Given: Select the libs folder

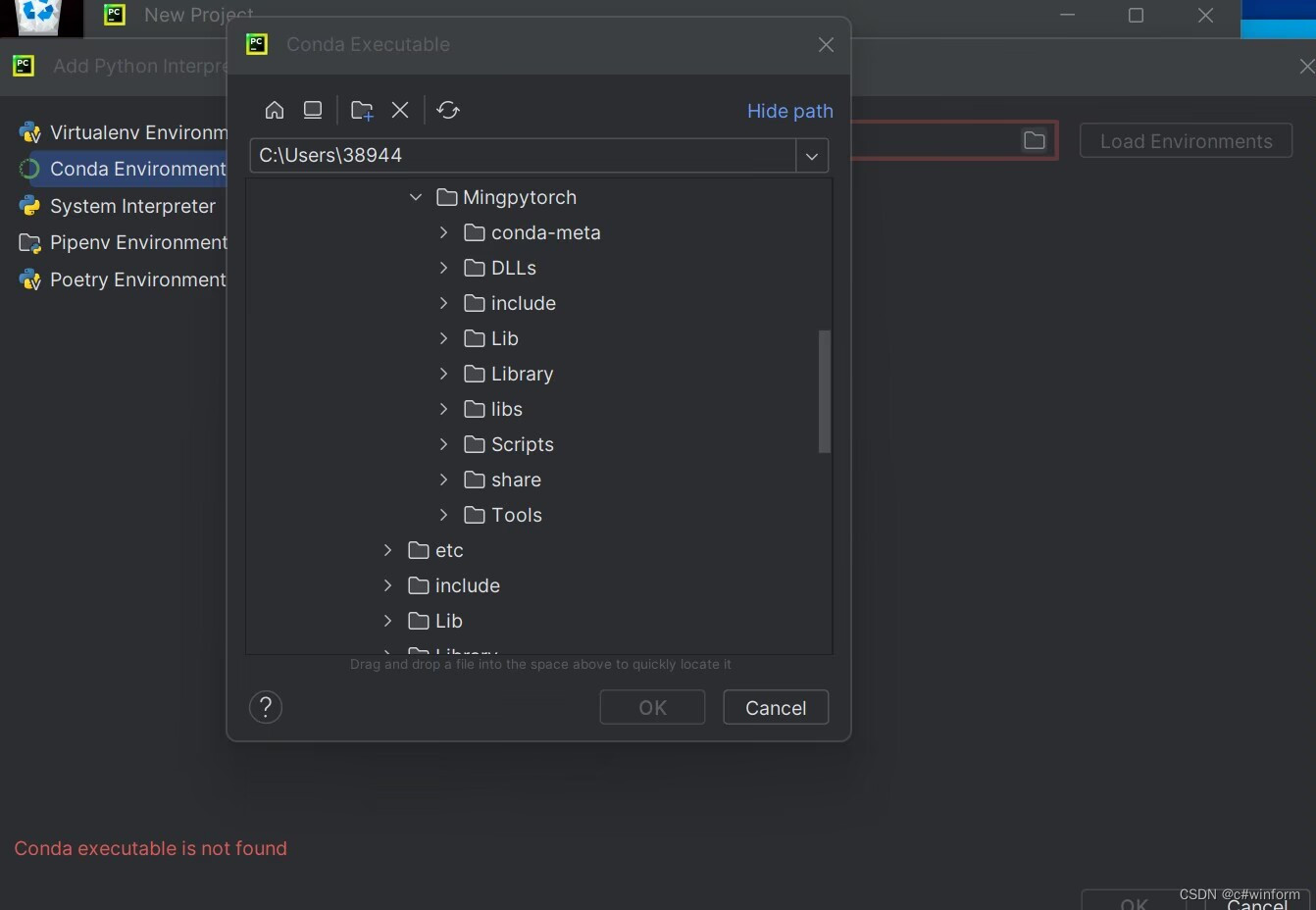Looking at the screenshot, I should coord(493,409).
